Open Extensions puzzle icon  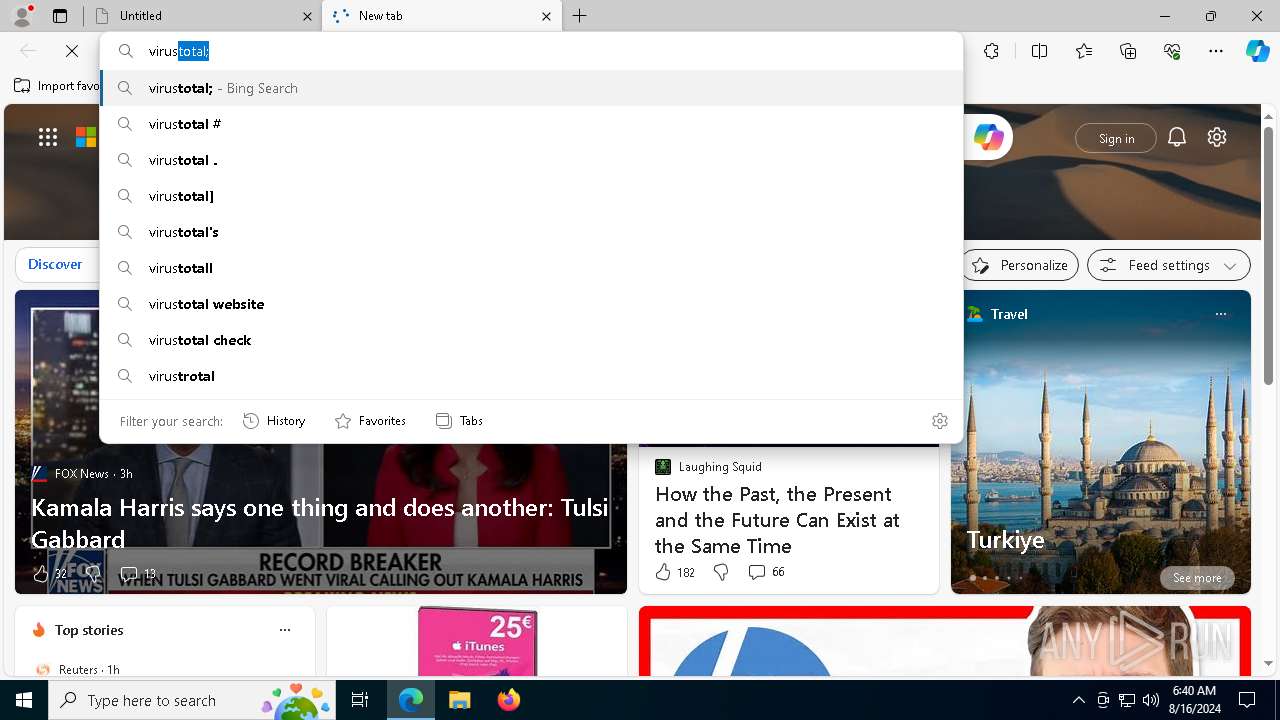[x=991, y=51]
